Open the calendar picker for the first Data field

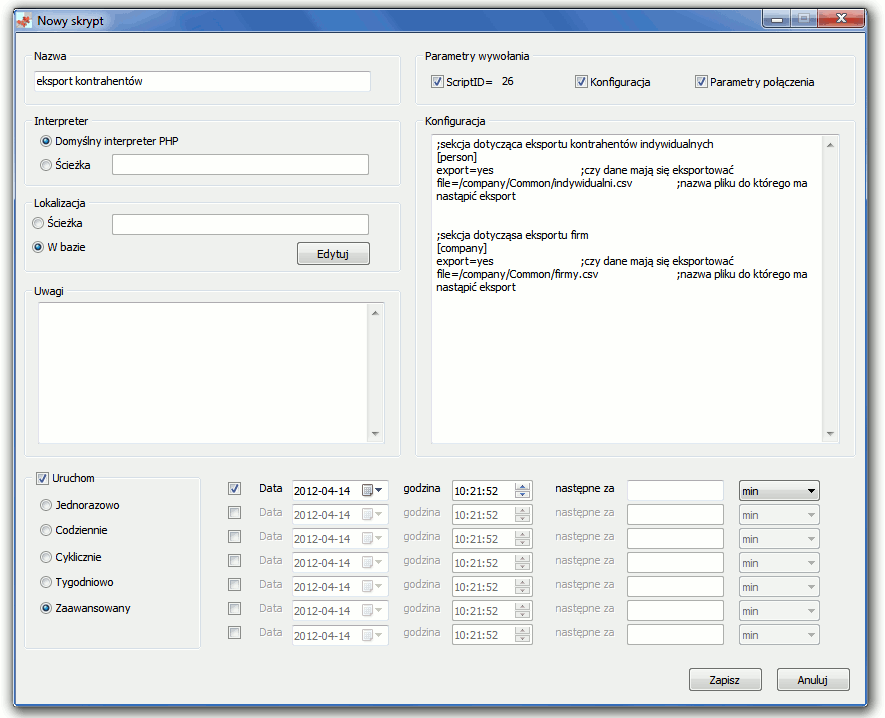tap(368, 490)
